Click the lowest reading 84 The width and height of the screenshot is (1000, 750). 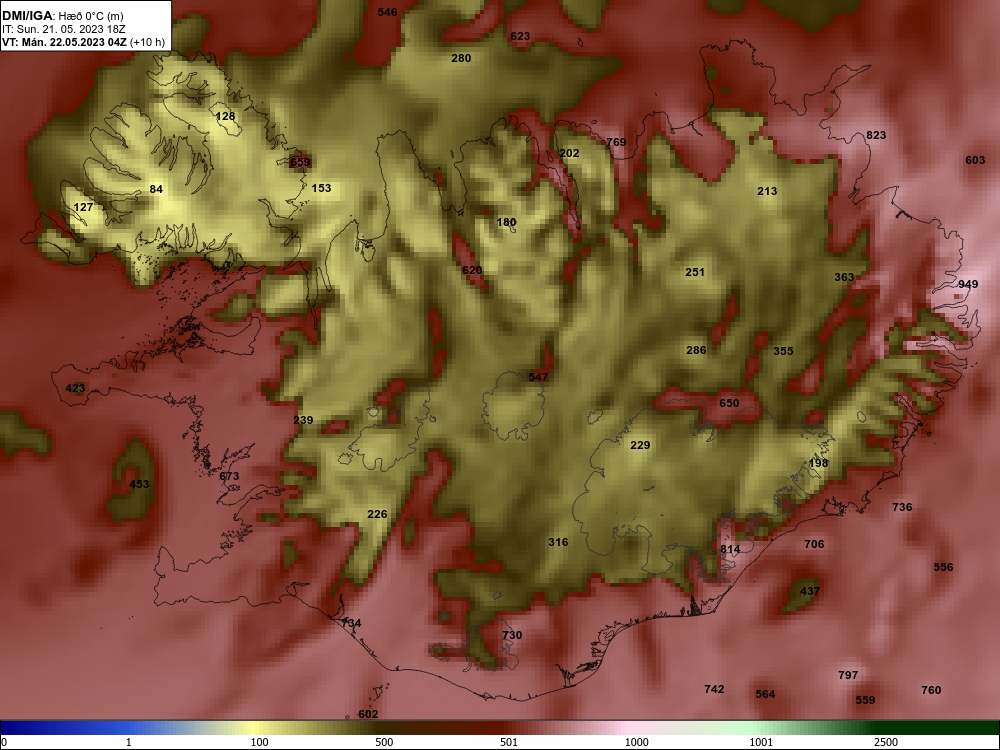tap(156, 189)
